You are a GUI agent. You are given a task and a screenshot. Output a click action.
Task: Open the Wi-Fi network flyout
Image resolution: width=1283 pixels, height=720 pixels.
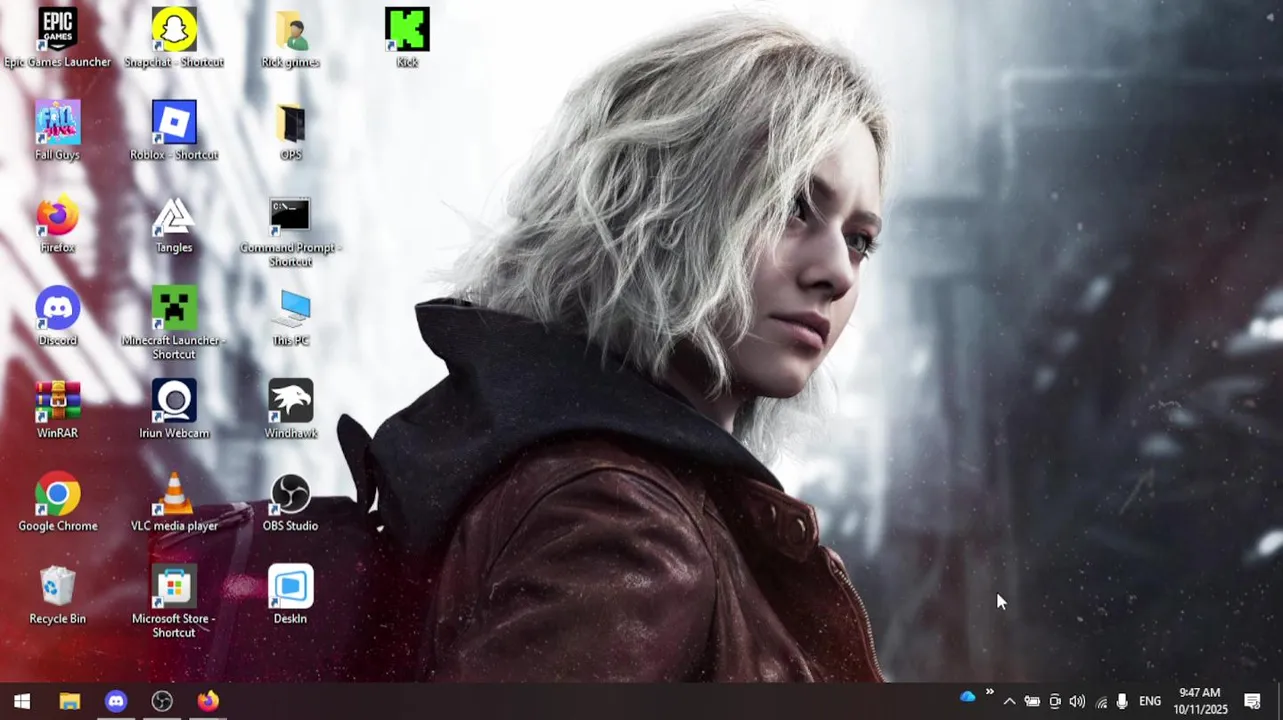tap(1101, 702)
